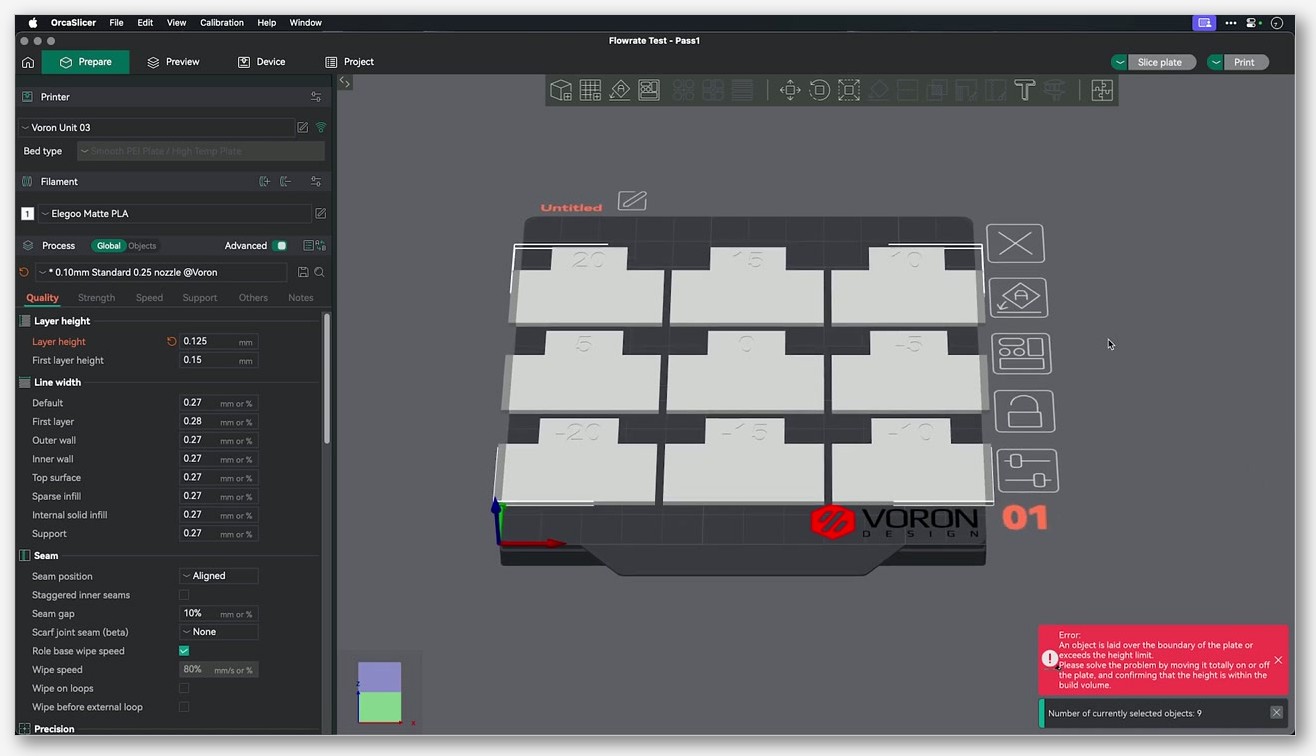Click the Seam gap input field

218,613
